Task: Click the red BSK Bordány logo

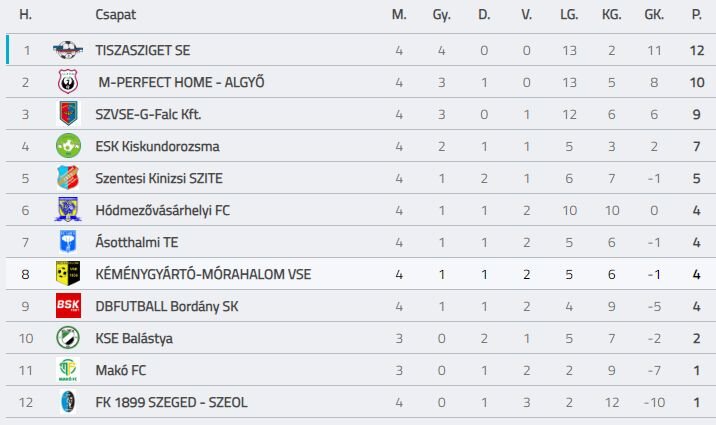Action: [x=68, y=305]
